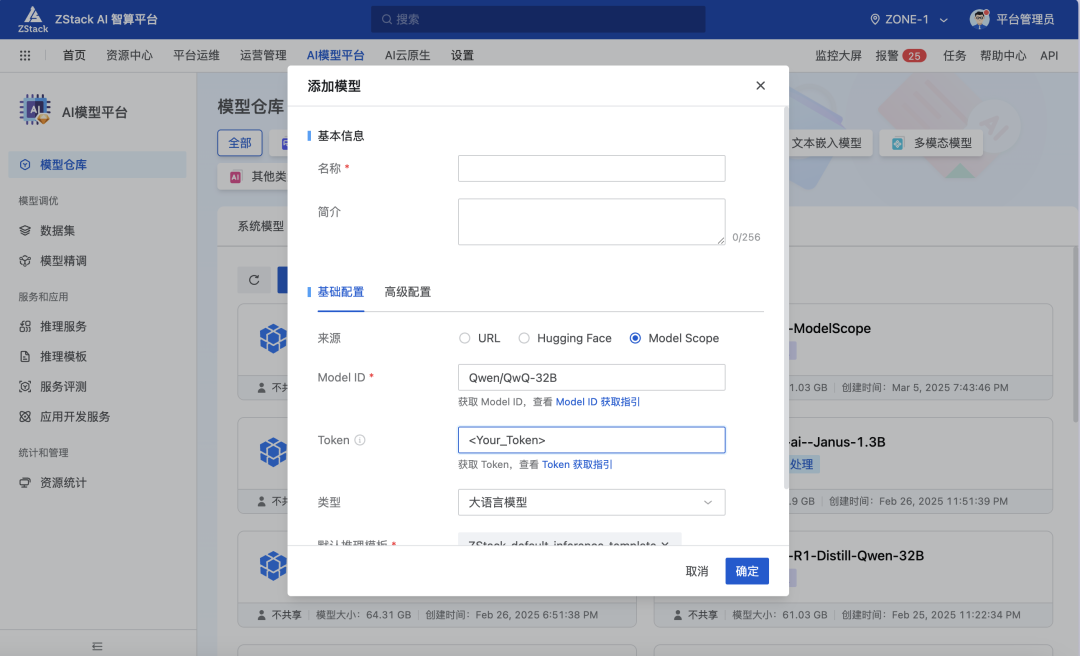The width and height of the screenshot is (1080, 656).
Task: Click the refresh icon in model list
Action: [254, 280]
